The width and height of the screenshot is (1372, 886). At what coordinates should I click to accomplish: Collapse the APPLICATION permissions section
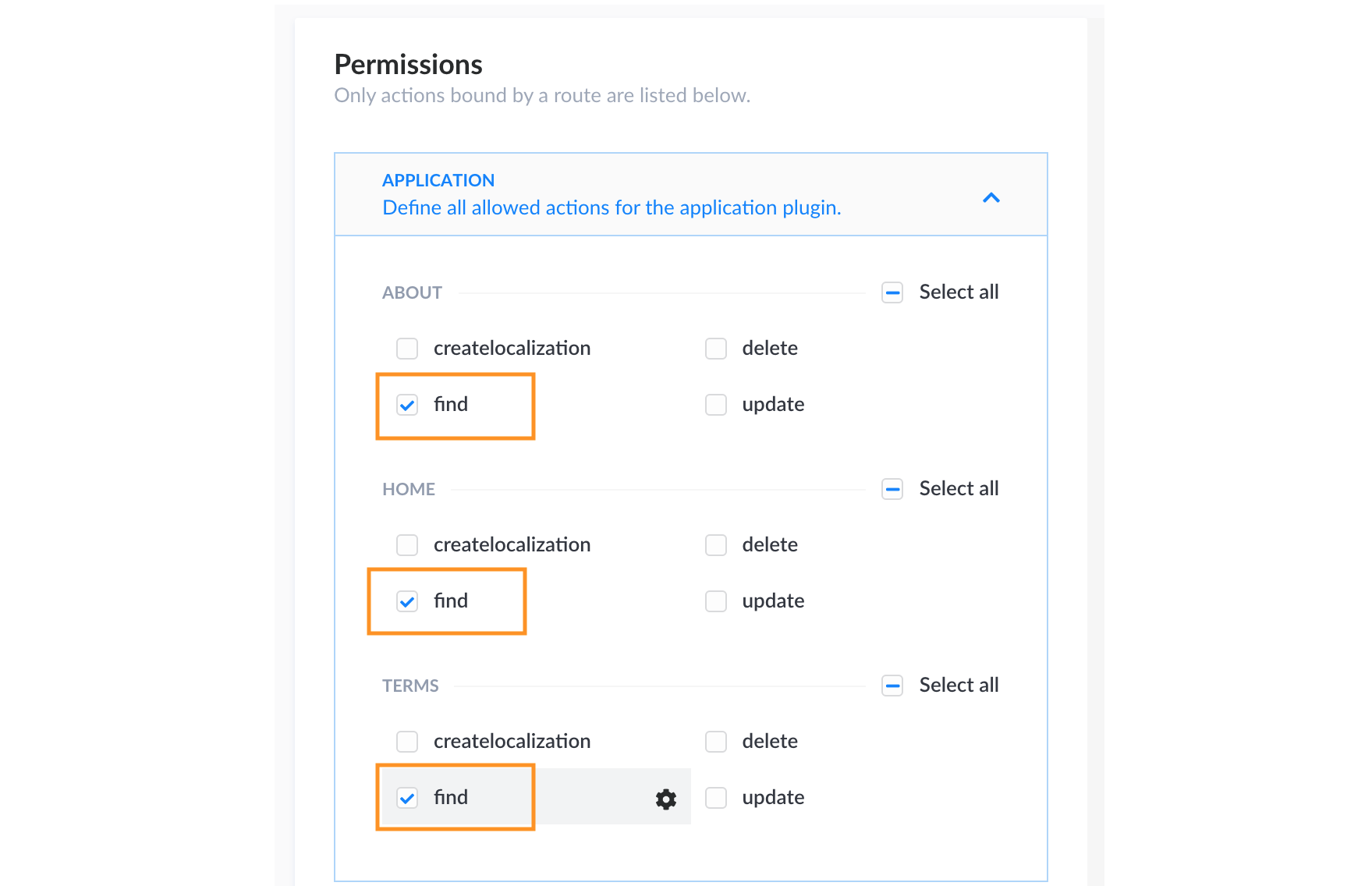pos(991,197)
